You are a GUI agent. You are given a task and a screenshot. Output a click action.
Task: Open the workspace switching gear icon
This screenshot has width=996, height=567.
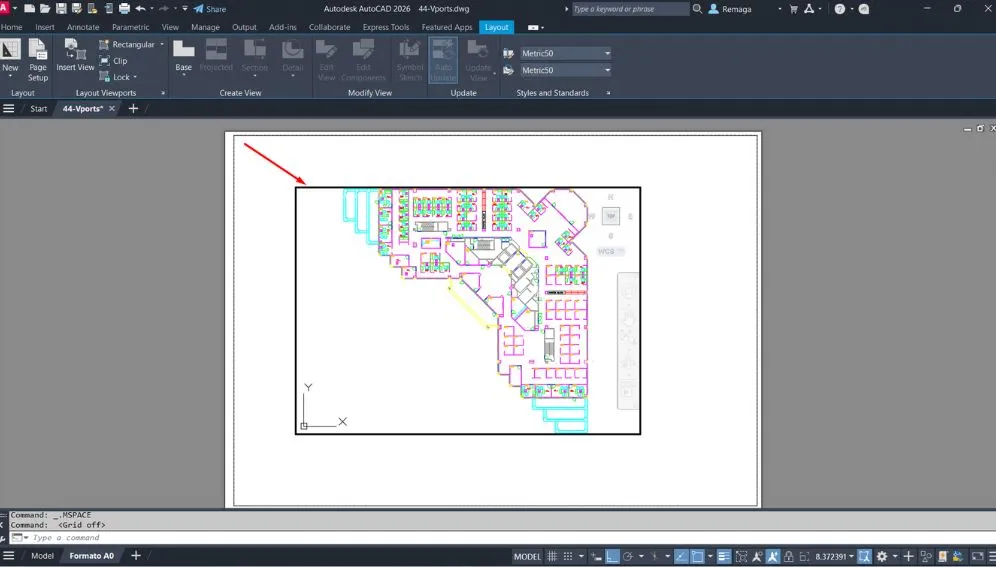882,556
